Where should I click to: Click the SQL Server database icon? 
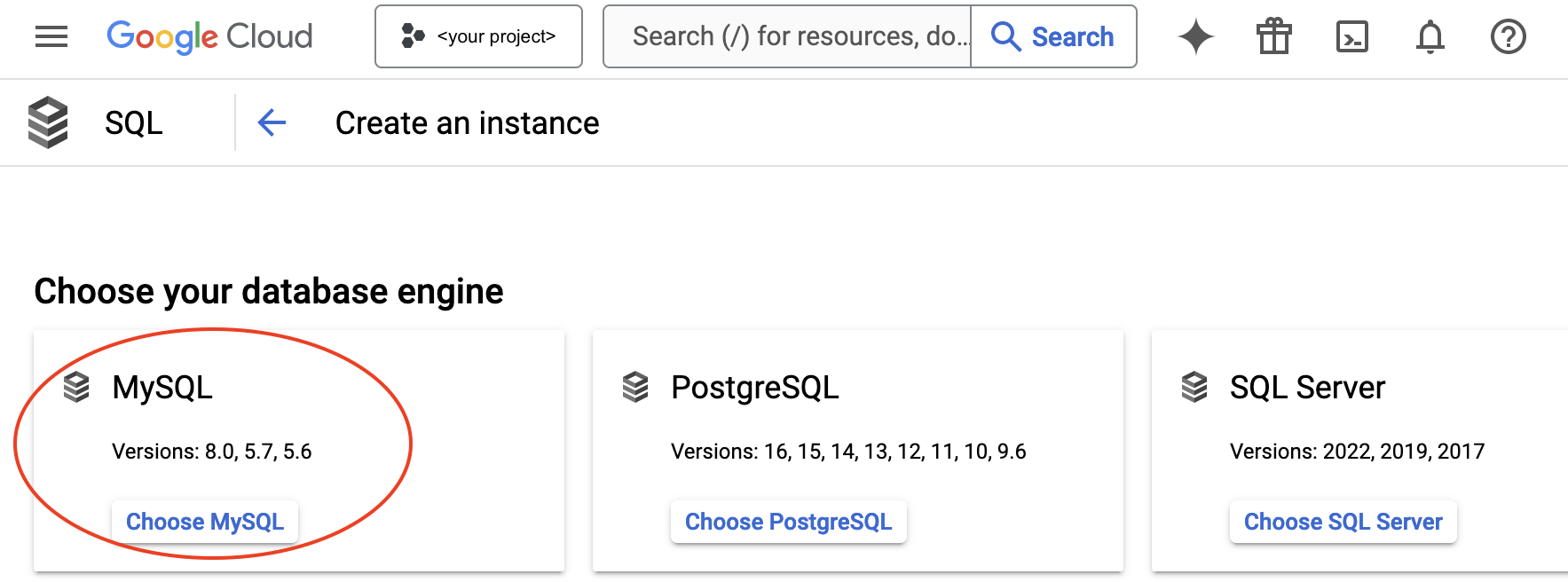point(1194,388)
